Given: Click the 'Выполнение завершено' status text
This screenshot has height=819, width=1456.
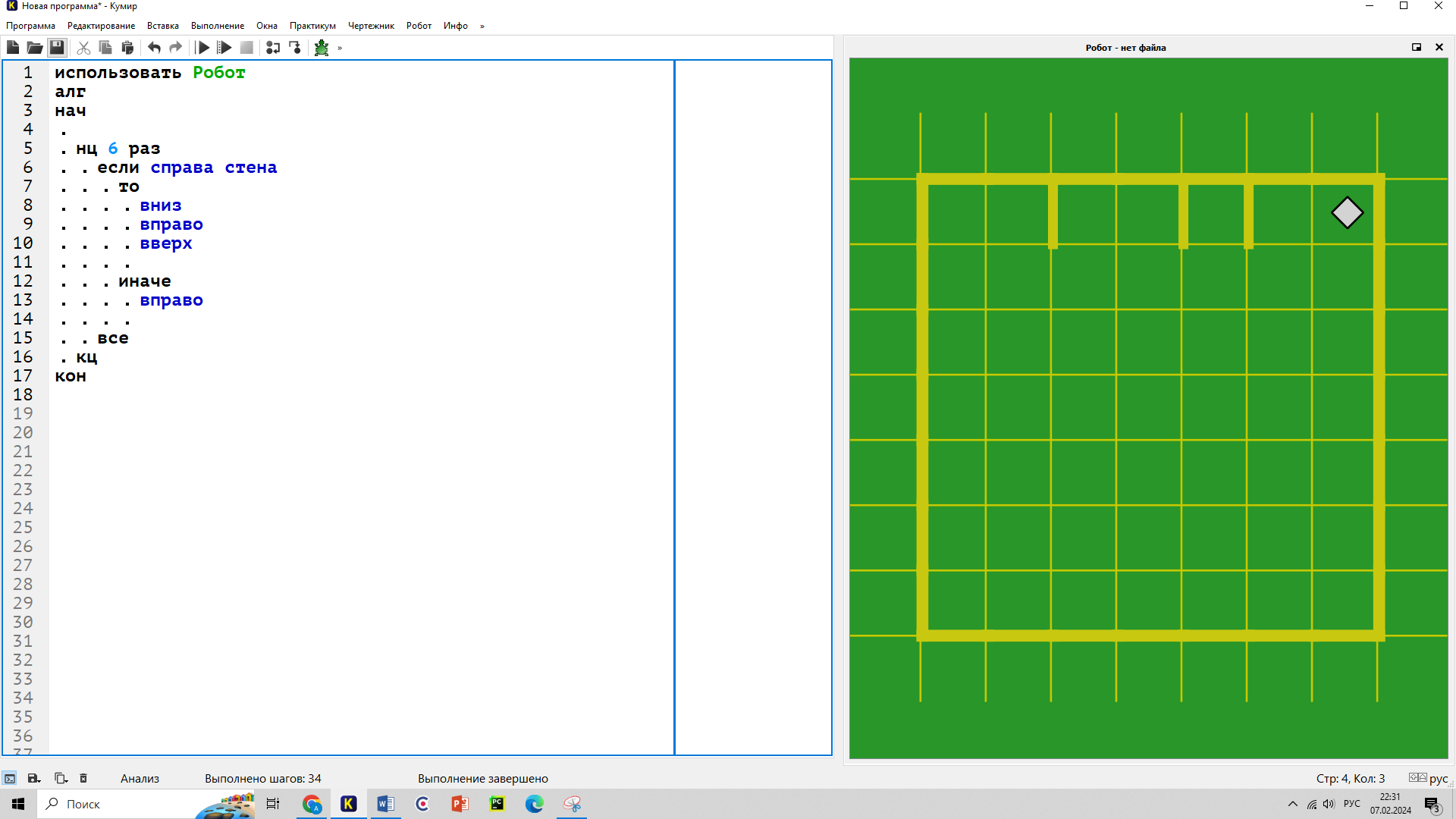Looking at the screenshot, I should tap(482, 778).
